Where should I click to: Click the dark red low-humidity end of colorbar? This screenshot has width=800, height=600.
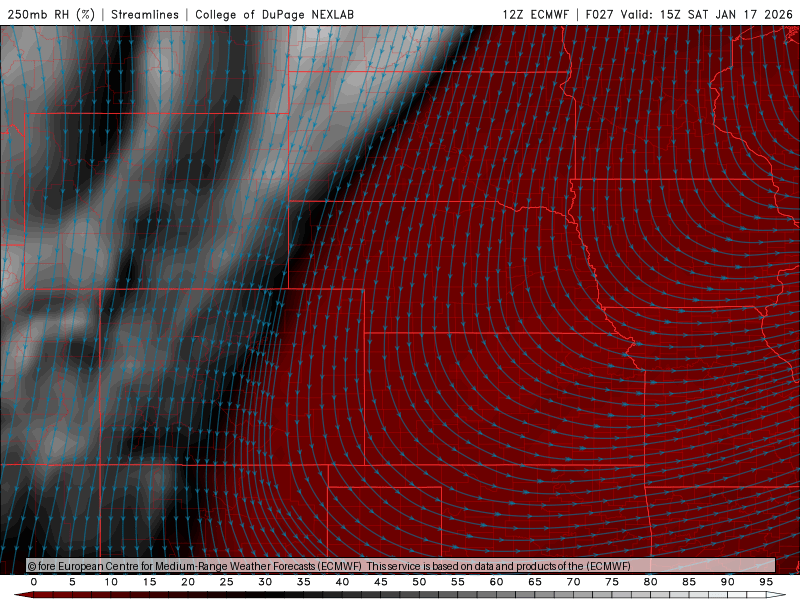pos(24,595)
